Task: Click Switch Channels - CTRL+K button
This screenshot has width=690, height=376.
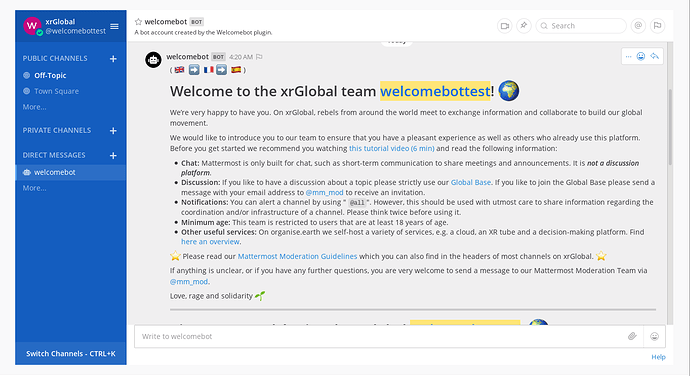Action: point(70,354)
